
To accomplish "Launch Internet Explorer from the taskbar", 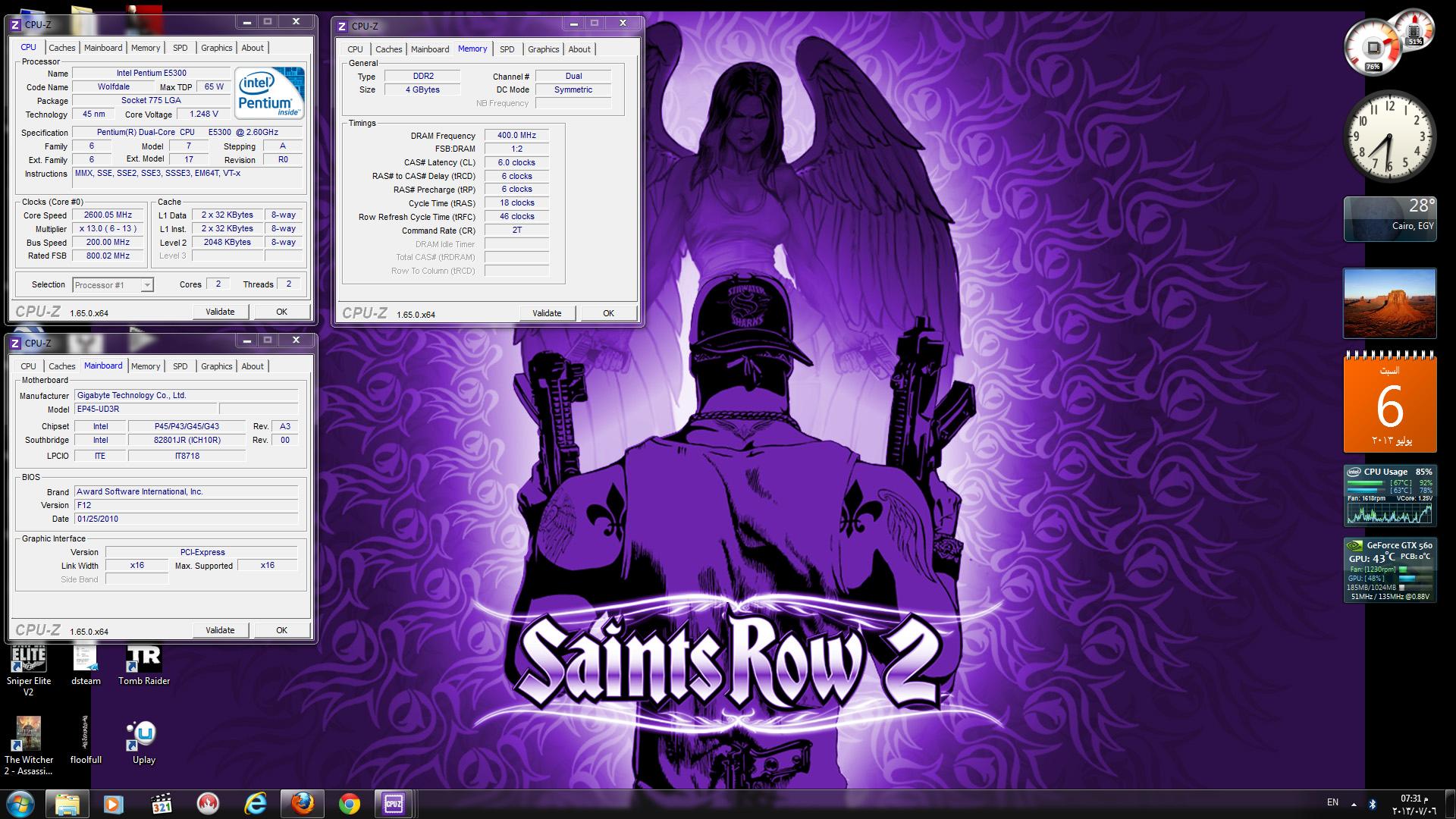I will click(255, 804).
